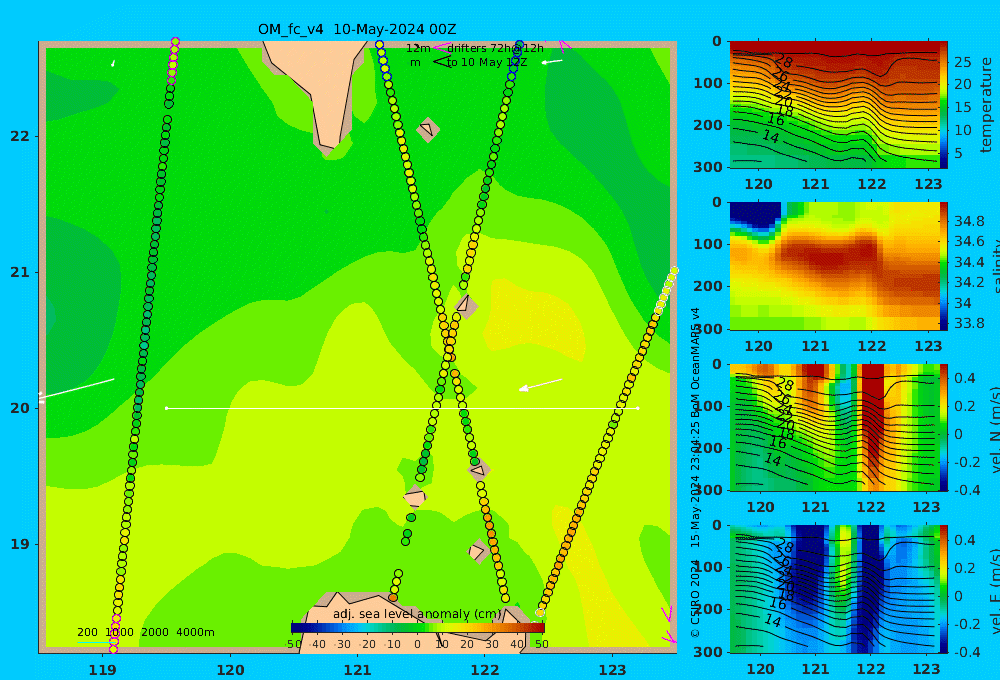
Task: Click the "34.8" tick on the salinity colorbar
Action: (x=969, y=221)
